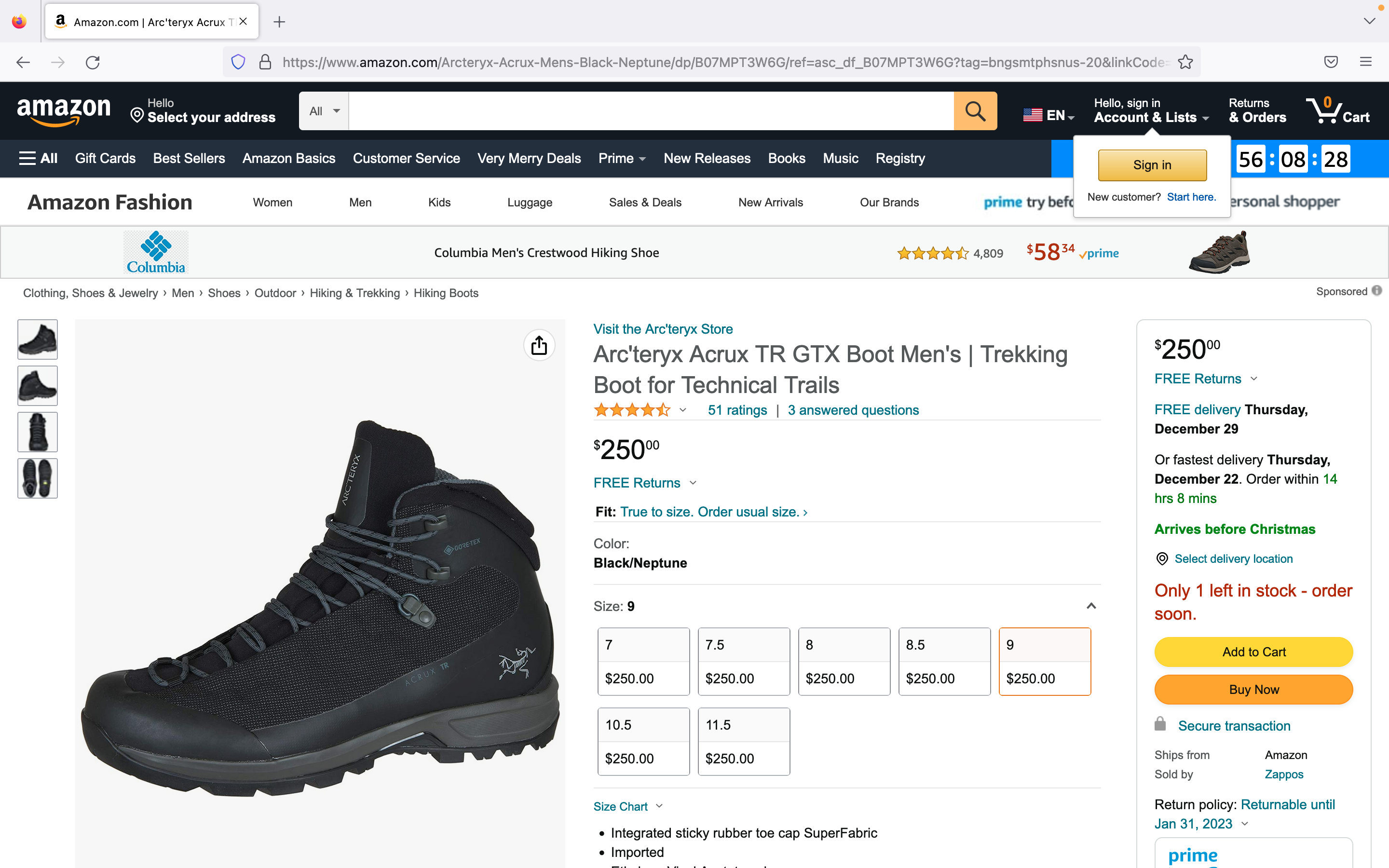Click the orange search magnifier button
The height and width of the screenshot is (868, 1389).
click(975, 111)
